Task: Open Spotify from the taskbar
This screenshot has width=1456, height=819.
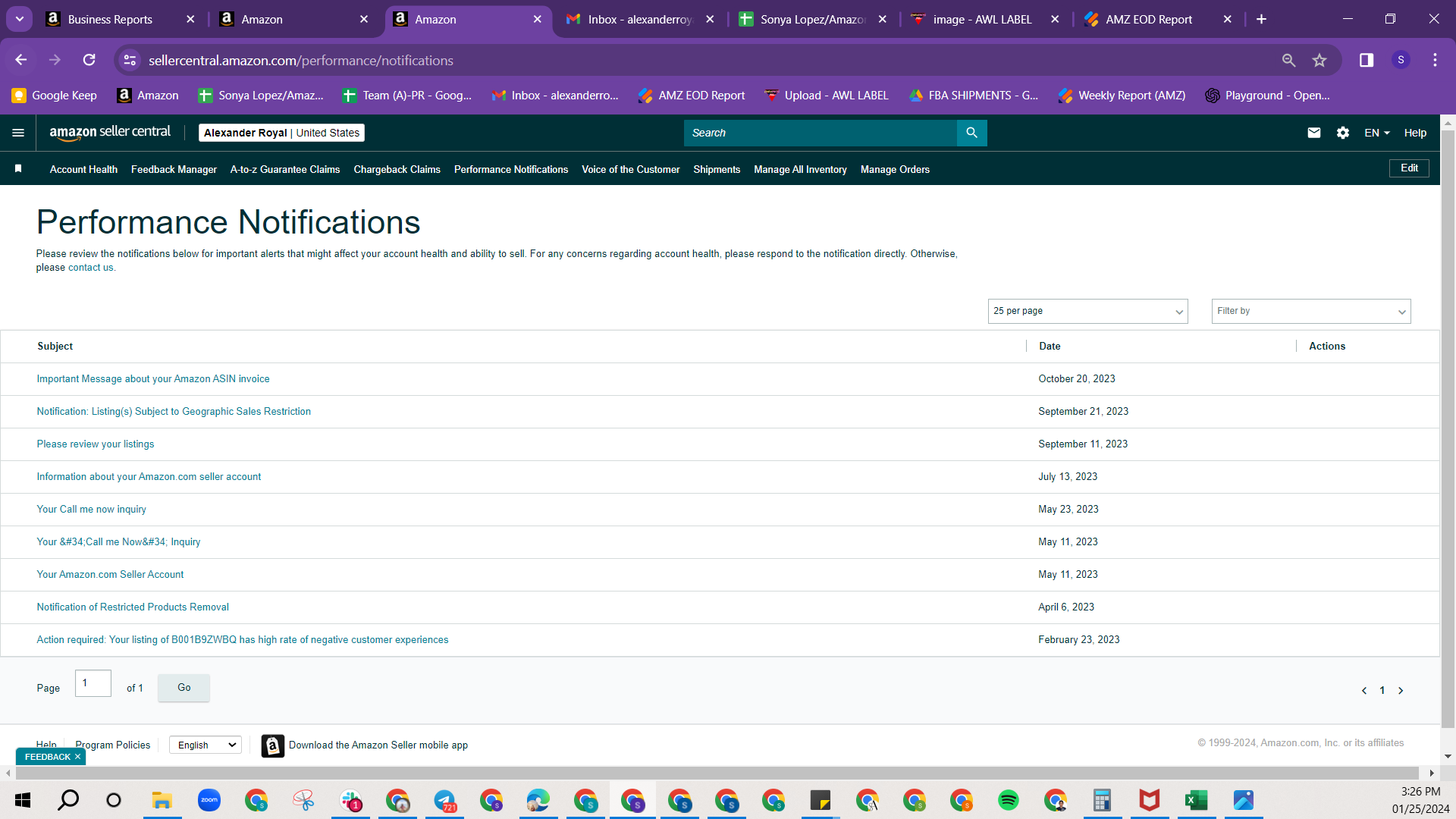Action: click(1008, 800)
